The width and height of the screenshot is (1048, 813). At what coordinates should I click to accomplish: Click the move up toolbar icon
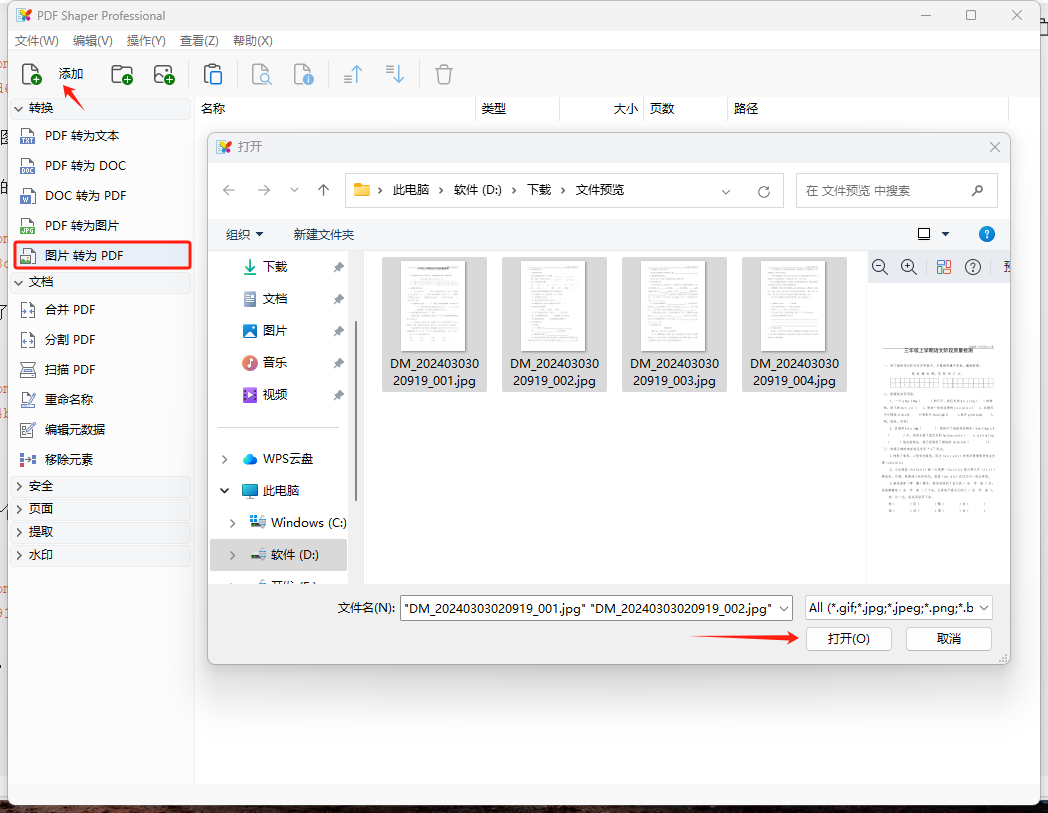click(353, 74)
